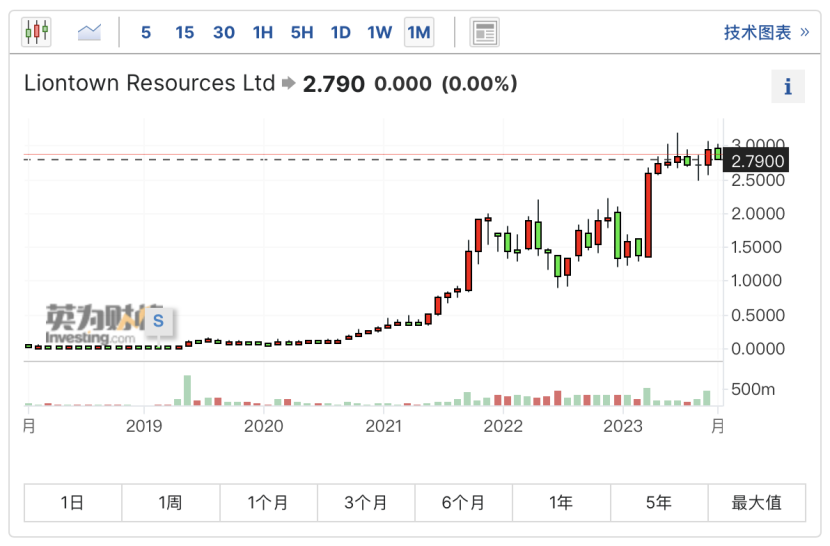This screenshot has height=546, width=830.
Task: Click the arrow icon beside Liontown Resources Ltd
Action: click(x=288, y=84)
